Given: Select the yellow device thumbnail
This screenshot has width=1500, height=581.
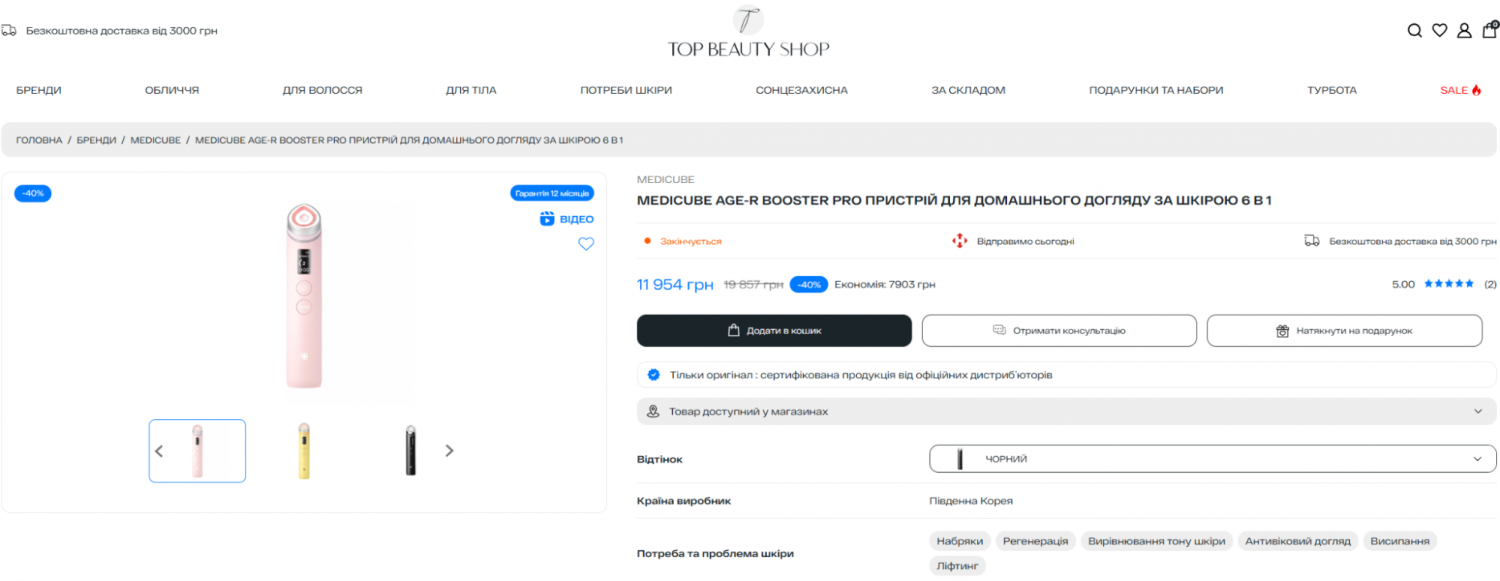Looking at the screenshot, I should click(304, 451).
